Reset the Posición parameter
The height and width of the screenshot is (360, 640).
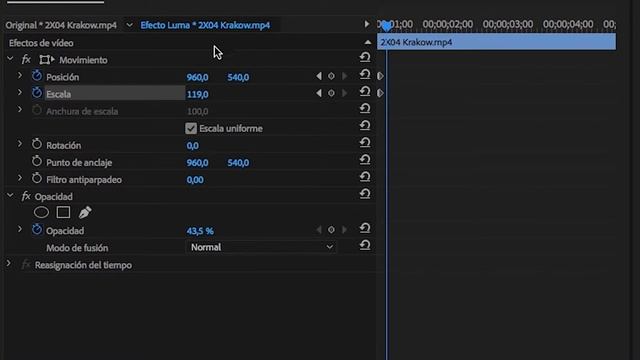point(365,75)
